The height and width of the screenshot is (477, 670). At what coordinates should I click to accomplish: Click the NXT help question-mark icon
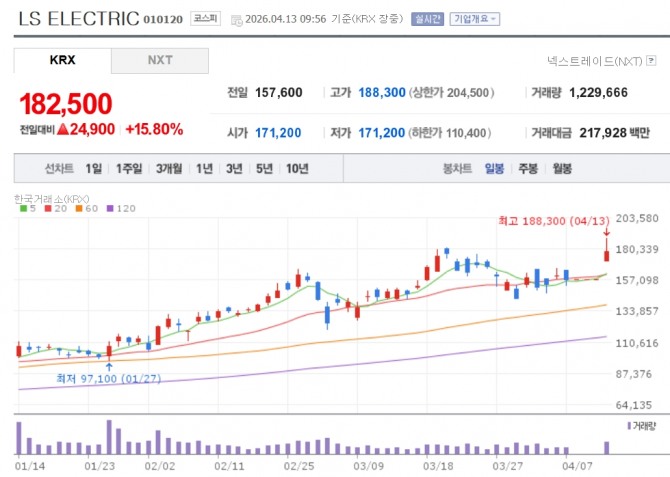651,61
